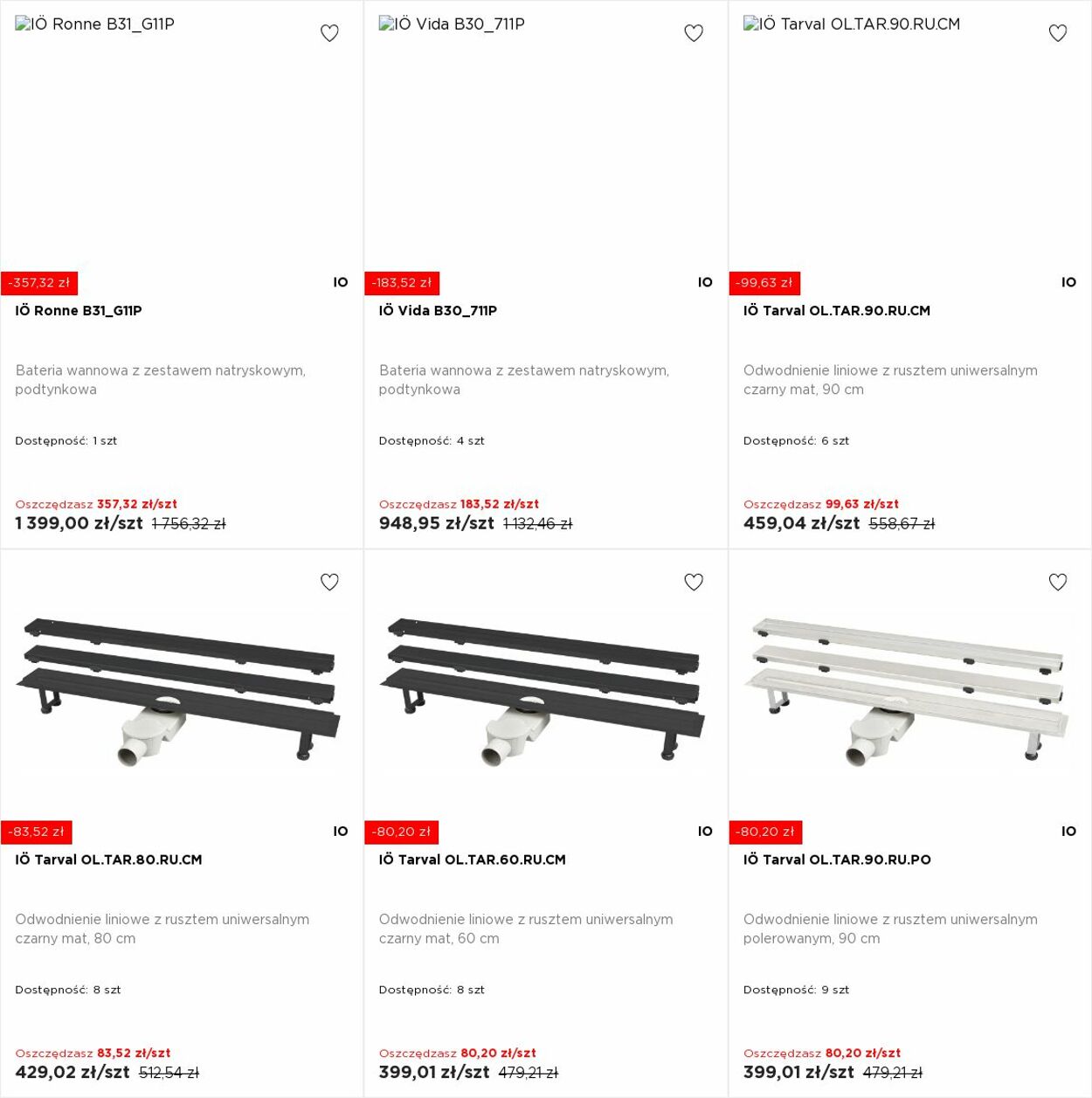Open the IÖ Tarval OL.TAR.60.RU.CM title link
1092x1098 pixels.
(473, 860)
